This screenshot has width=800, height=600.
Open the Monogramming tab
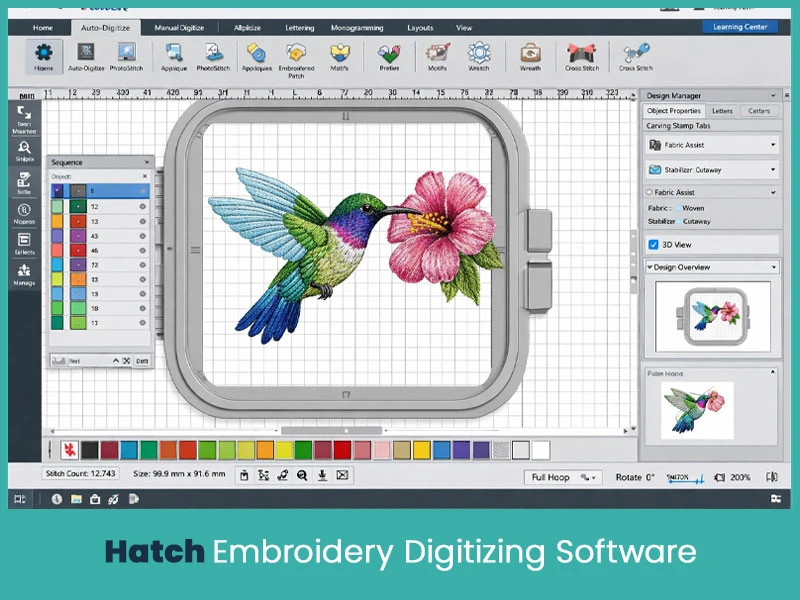[357, 28]
